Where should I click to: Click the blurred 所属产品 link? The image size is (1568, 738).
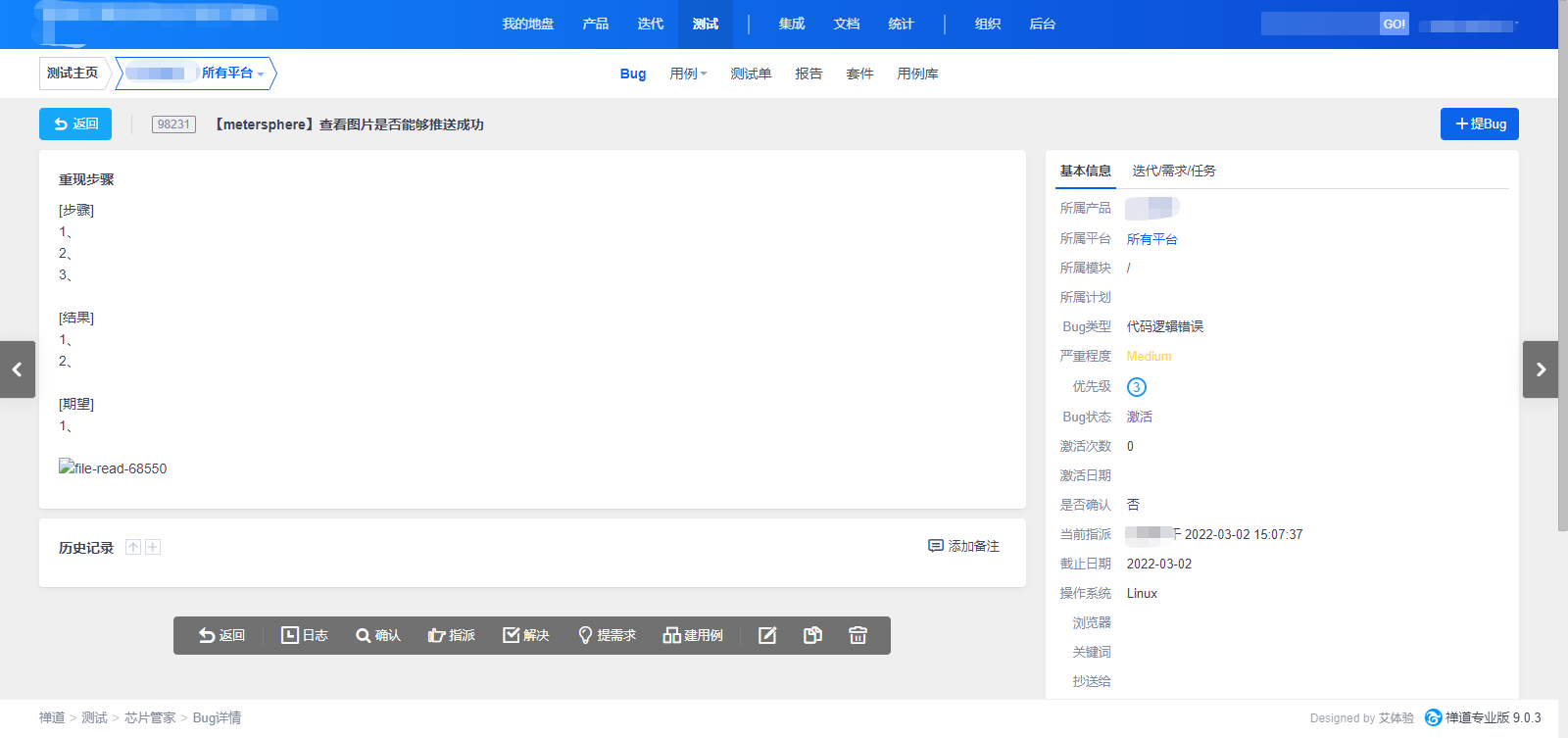point(1152,208)
